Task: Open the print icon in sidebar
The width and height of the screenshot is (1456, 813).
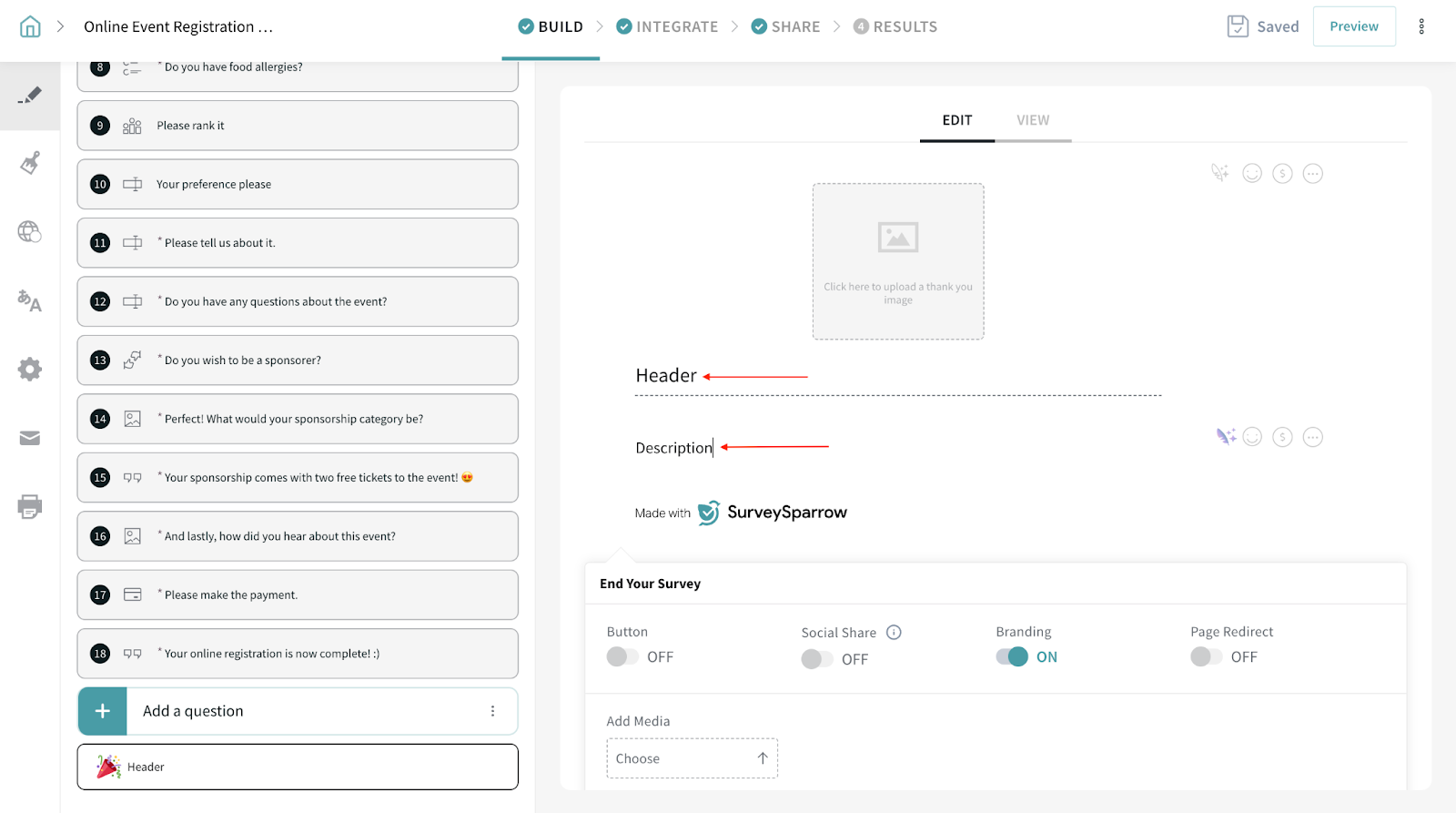Action: point(30,506)
